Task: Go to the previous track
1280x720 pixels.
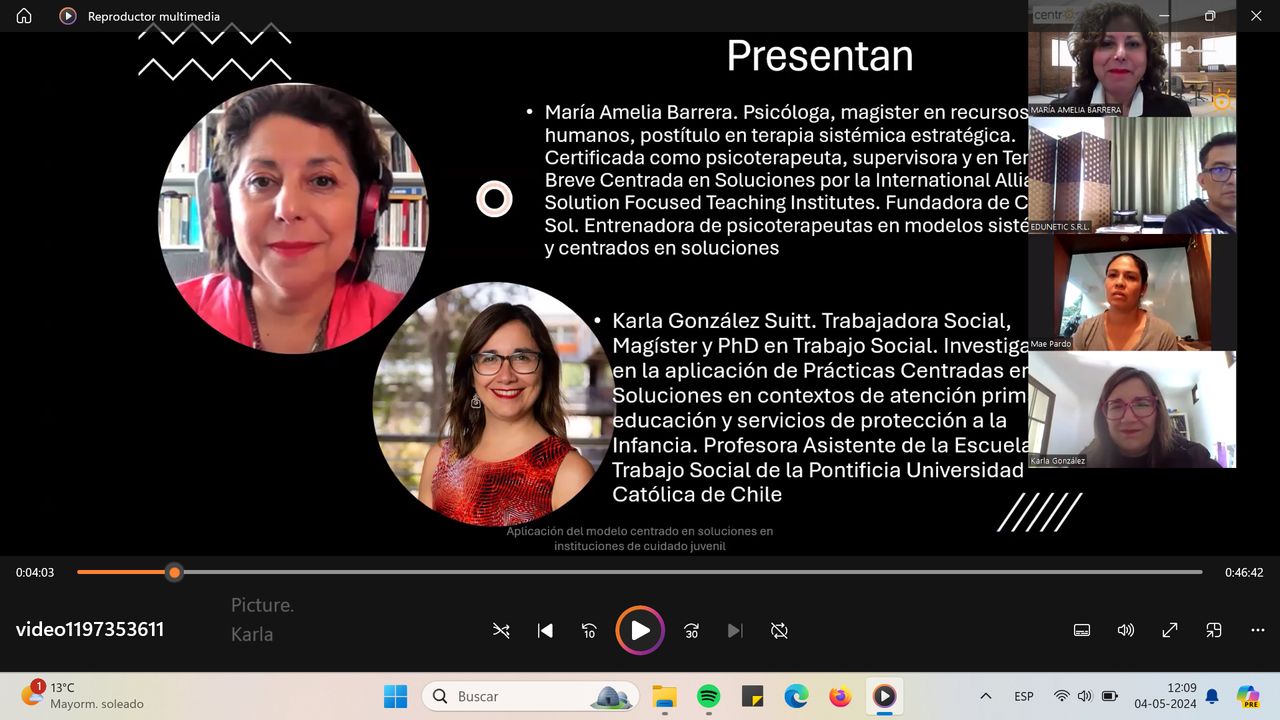Action: [x=545, y=631]
